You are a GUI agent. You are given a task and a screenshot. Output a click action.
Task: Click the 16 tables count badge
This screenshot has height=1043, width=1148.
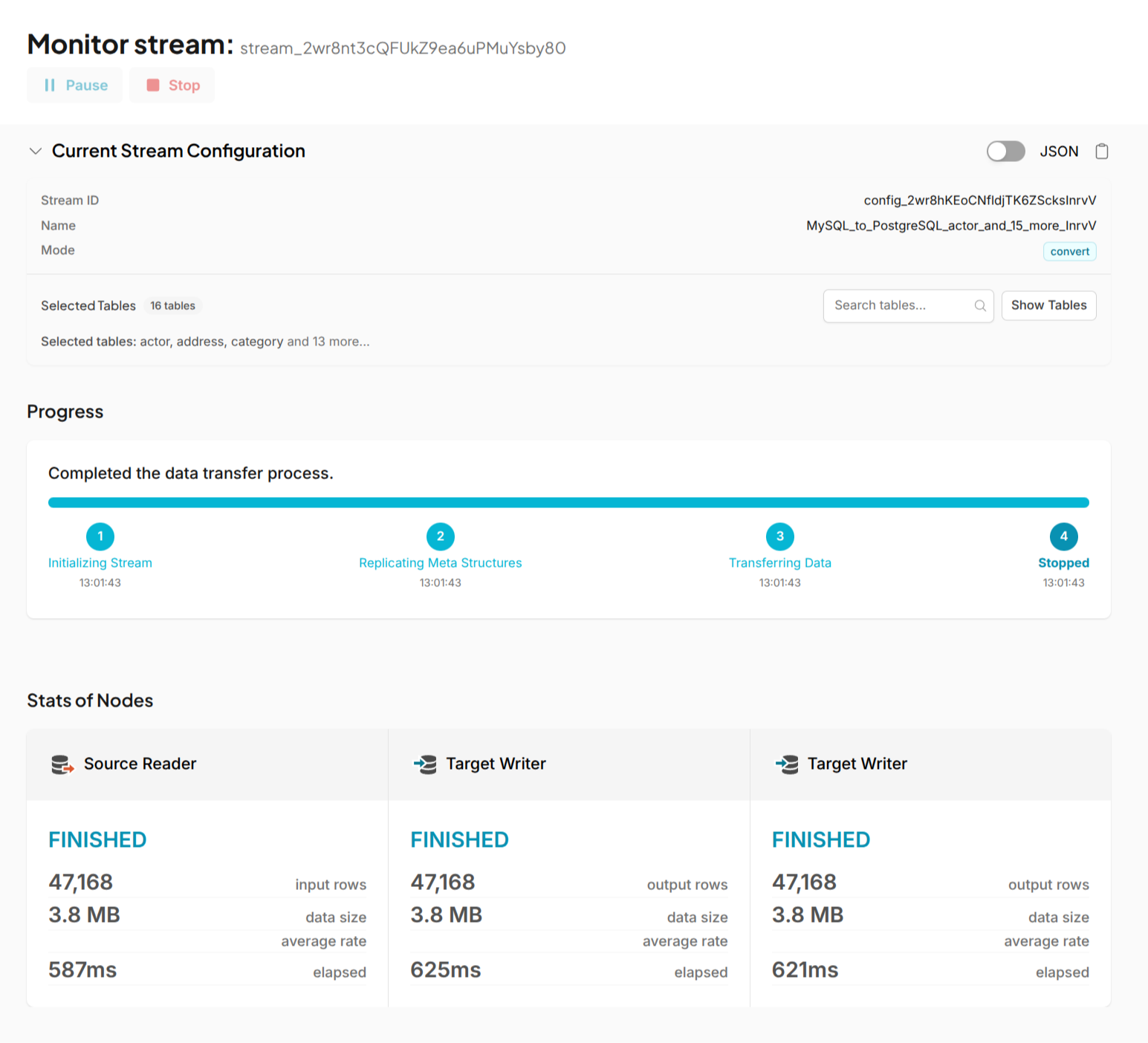point(172,305)
